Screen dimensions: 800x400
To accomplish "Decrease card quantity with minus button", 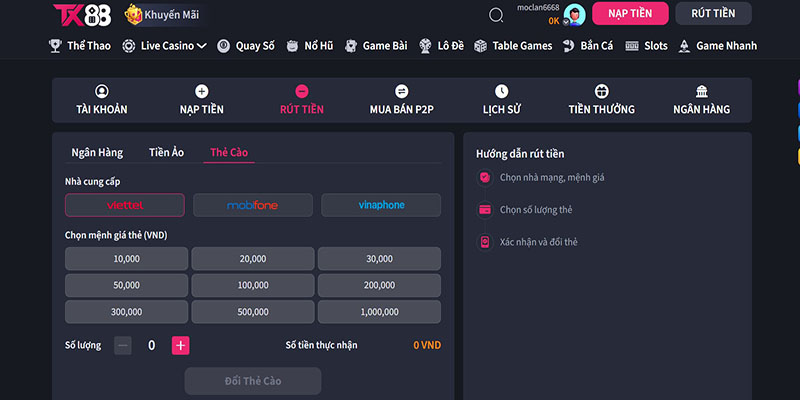I will (122, 345).
